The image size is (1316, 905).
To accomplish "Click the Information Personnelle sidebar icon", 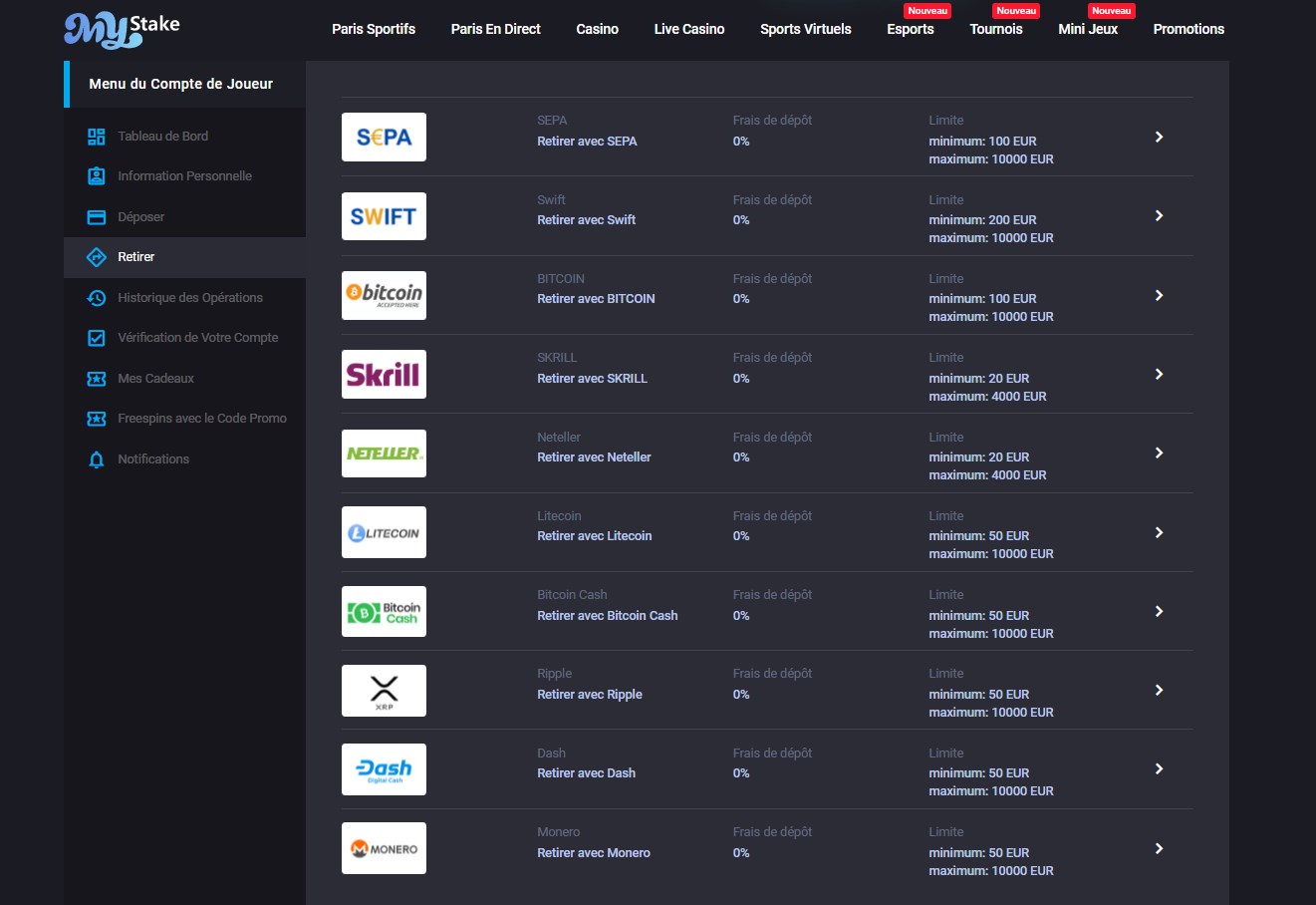I will [97, 176].
